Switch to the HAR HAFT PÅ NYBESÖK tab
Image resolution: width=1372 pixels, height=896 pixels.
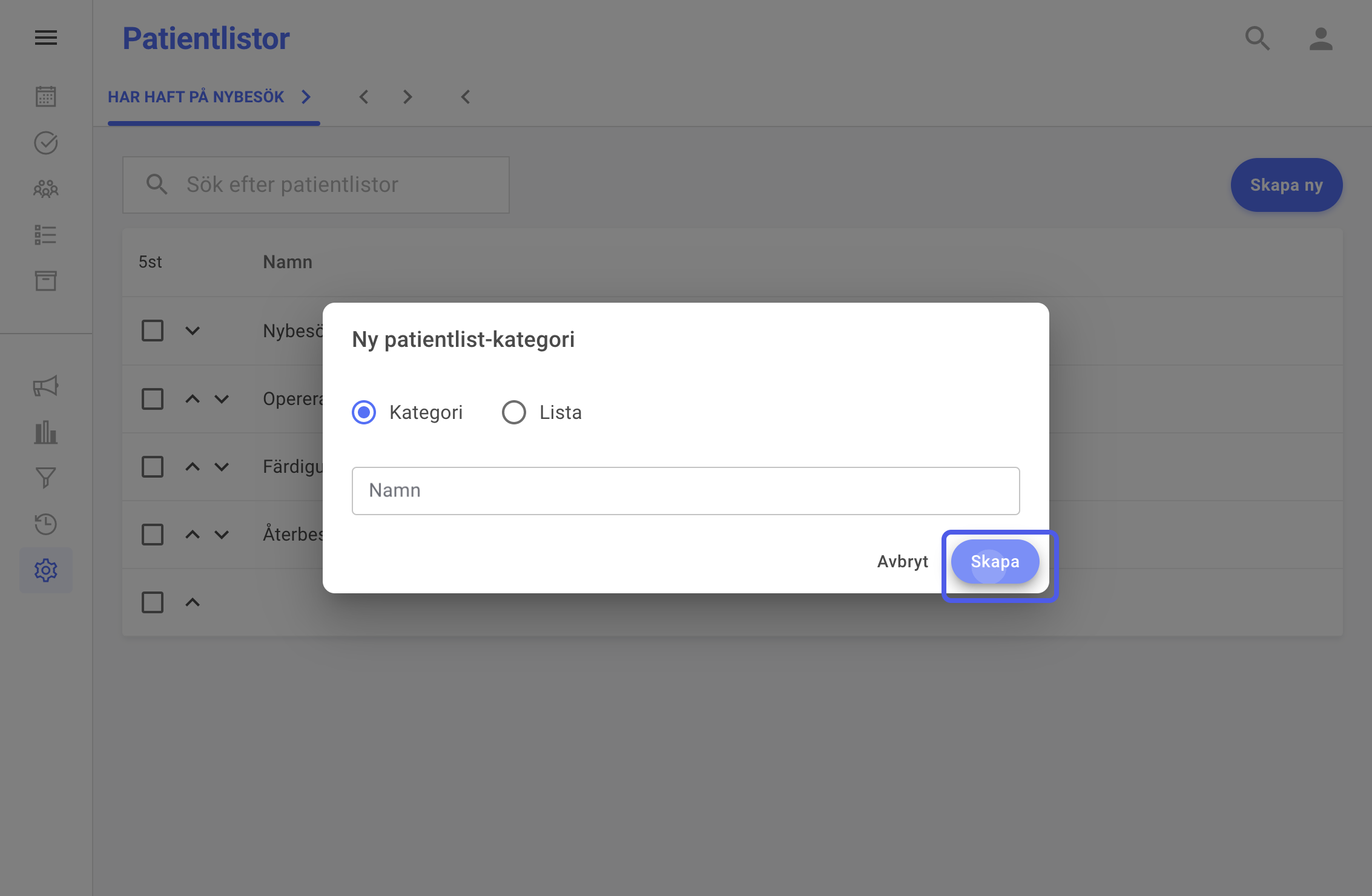tap(209, 97)
